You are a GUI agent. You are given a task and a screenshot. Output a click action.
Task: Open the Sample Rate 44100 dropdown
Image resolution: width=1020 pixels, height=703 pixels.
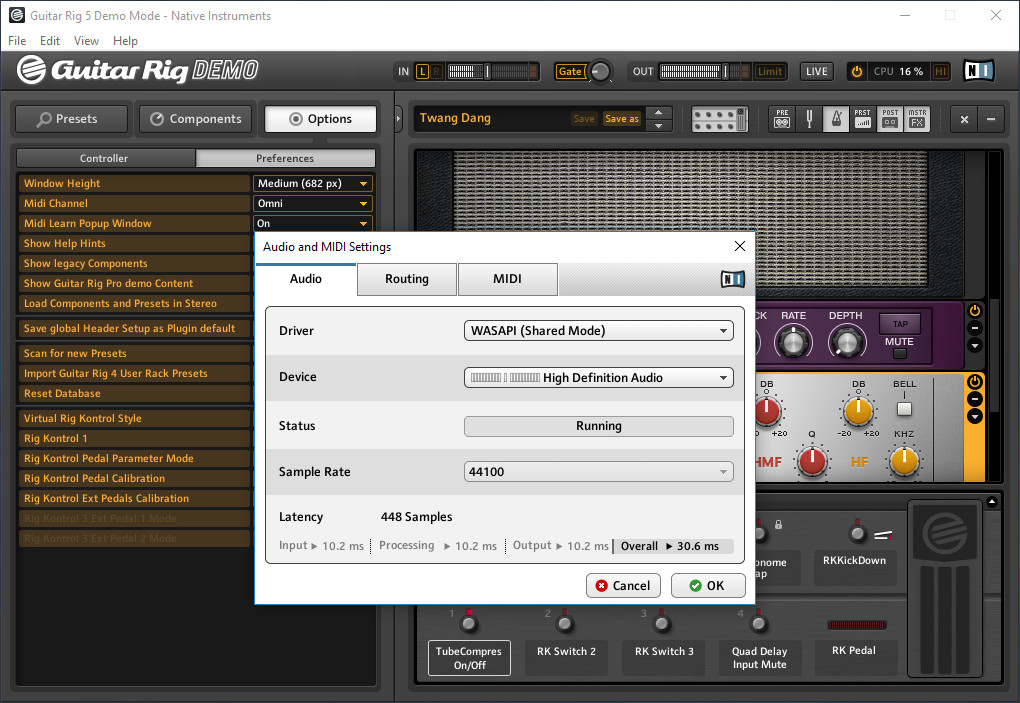pyautogui.click(x=598, y=471)
